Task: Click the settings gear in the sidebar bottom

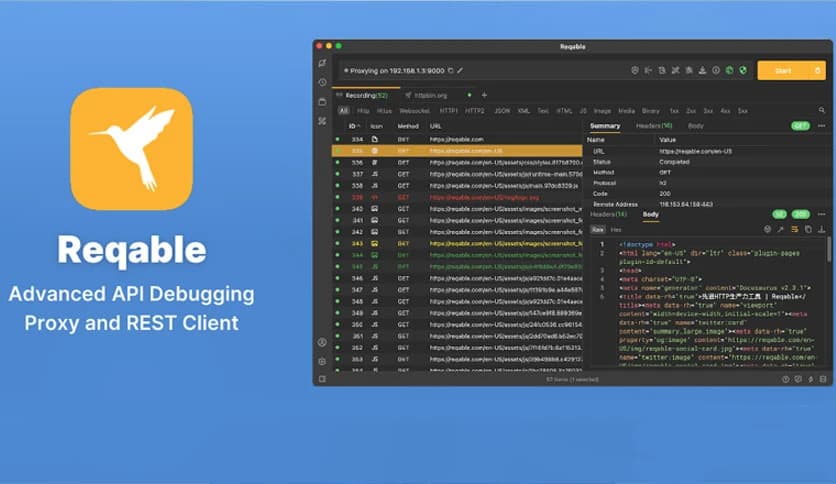Action: click(322, 361)
